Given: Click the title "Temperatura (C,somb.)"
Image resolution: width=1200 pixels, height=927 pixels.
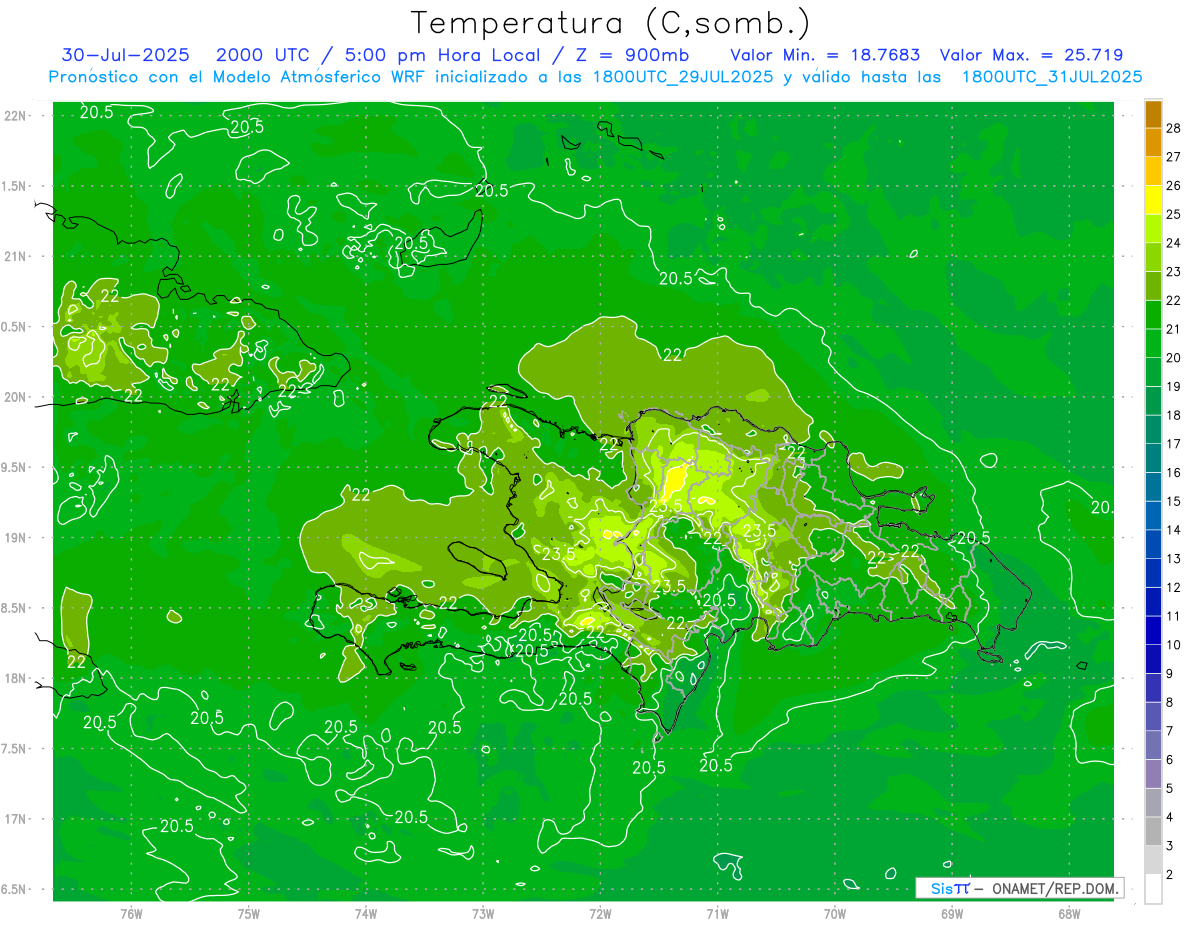Looking at the screenshot, I should (x=611, y=23).
